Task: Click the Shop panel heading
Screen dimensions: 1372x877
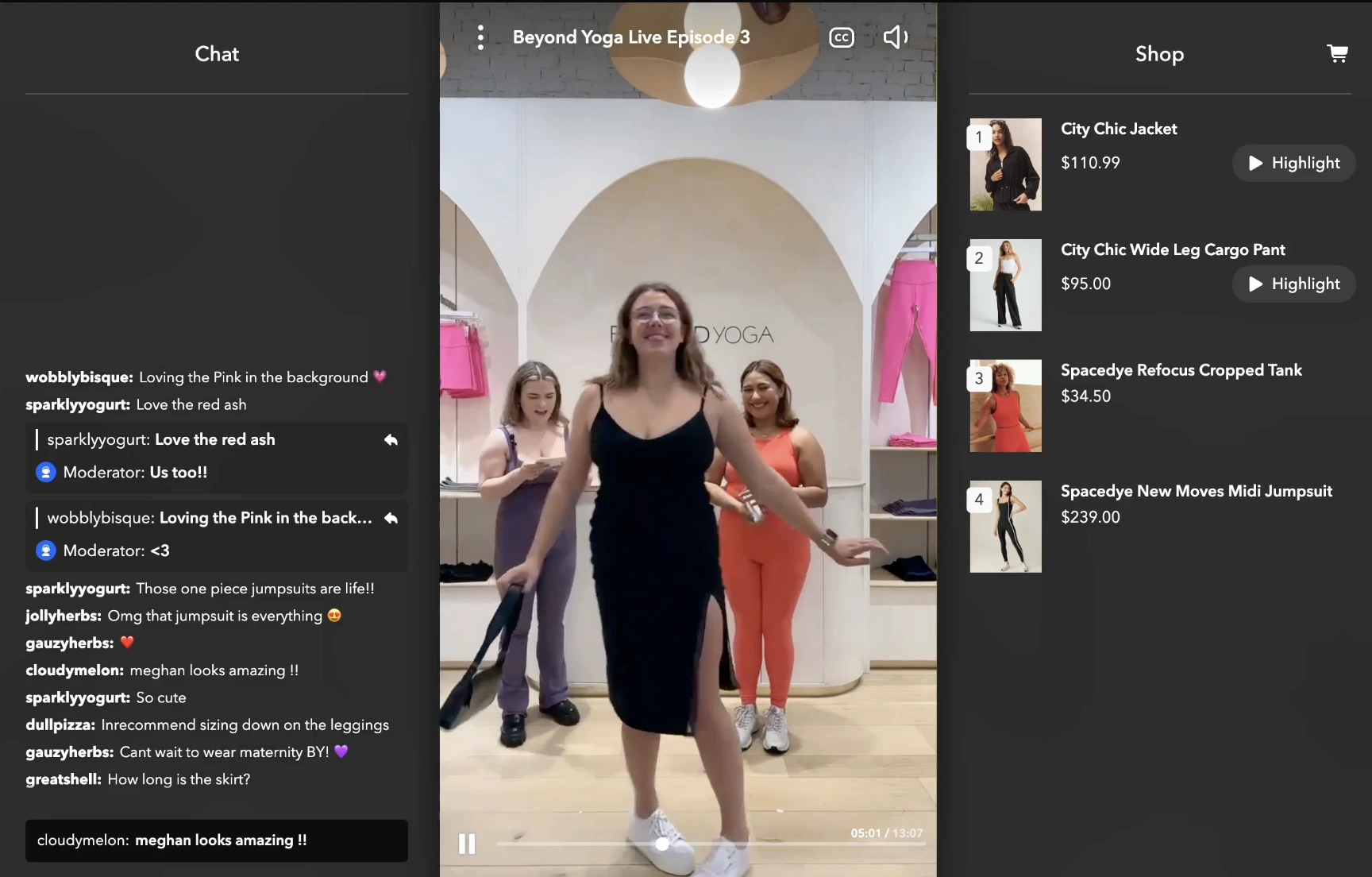Action: click(x=1159, y=54)
